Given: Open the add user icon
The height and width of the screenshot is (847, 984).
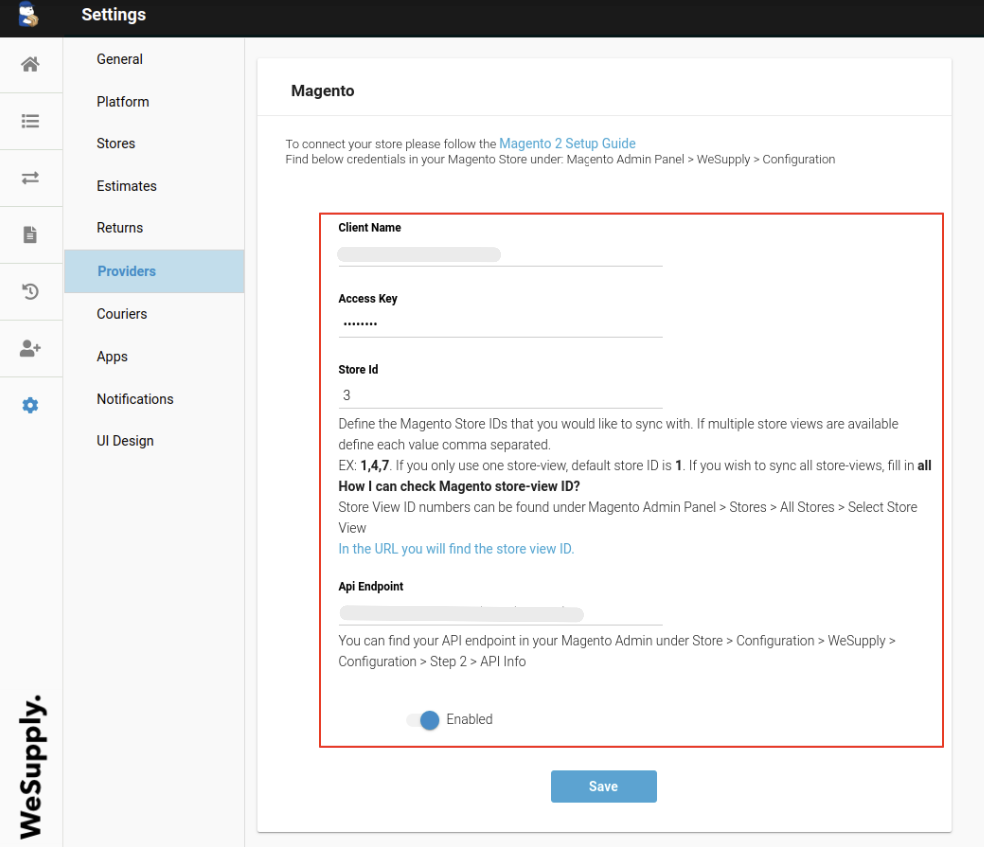Looking at the screenshot, I should [30, 348].
